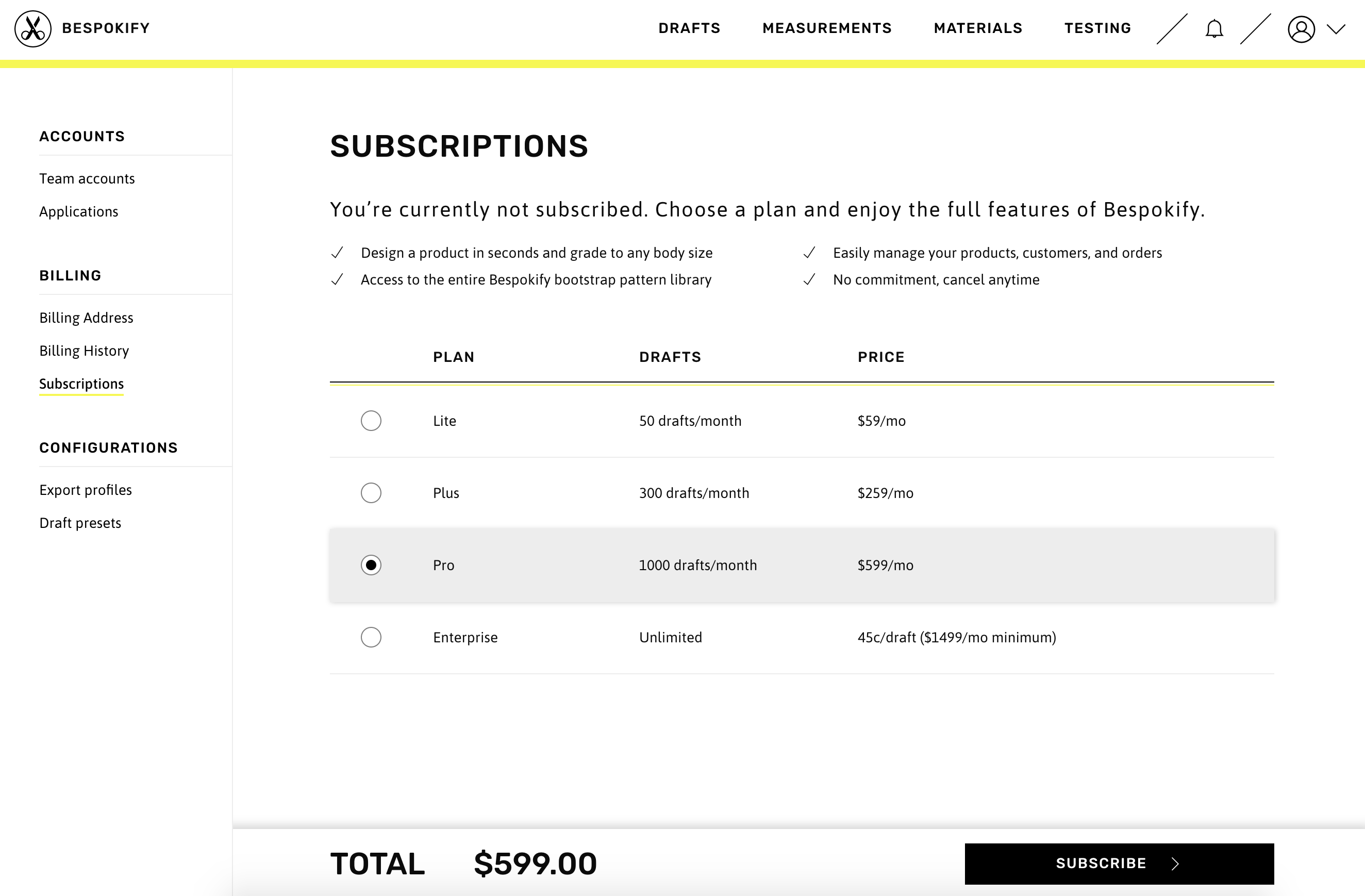The height and width of the screenshot is (896, 1365).
Task: Click the user account profile icon
Action: click(x=1302, y=28)
